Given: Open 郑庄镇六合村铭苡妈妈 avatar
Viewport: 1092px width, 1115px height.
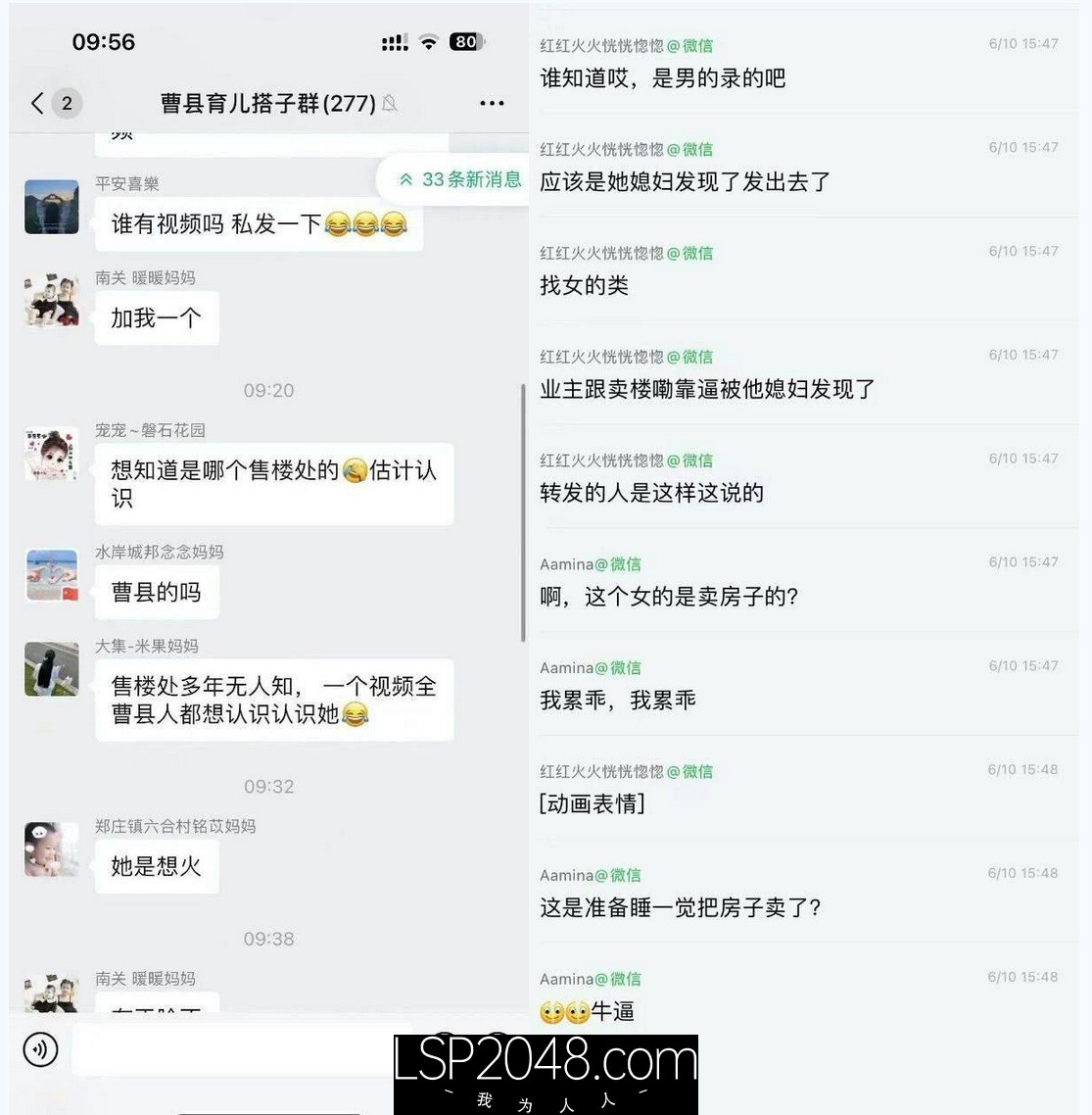Looking at the screenshot, I should (x=52, y=849).
